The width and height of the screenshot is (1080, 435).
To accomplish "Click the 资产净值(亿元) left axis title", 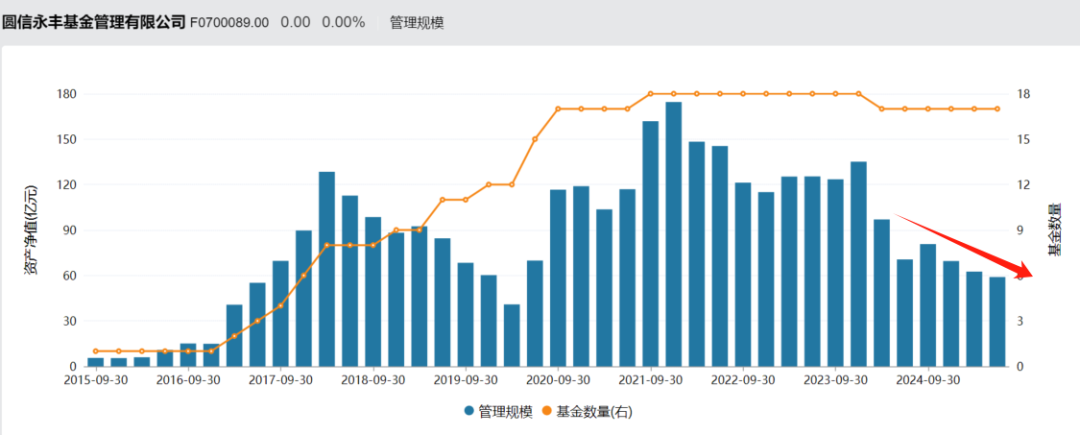I will [x=31, y=230].
